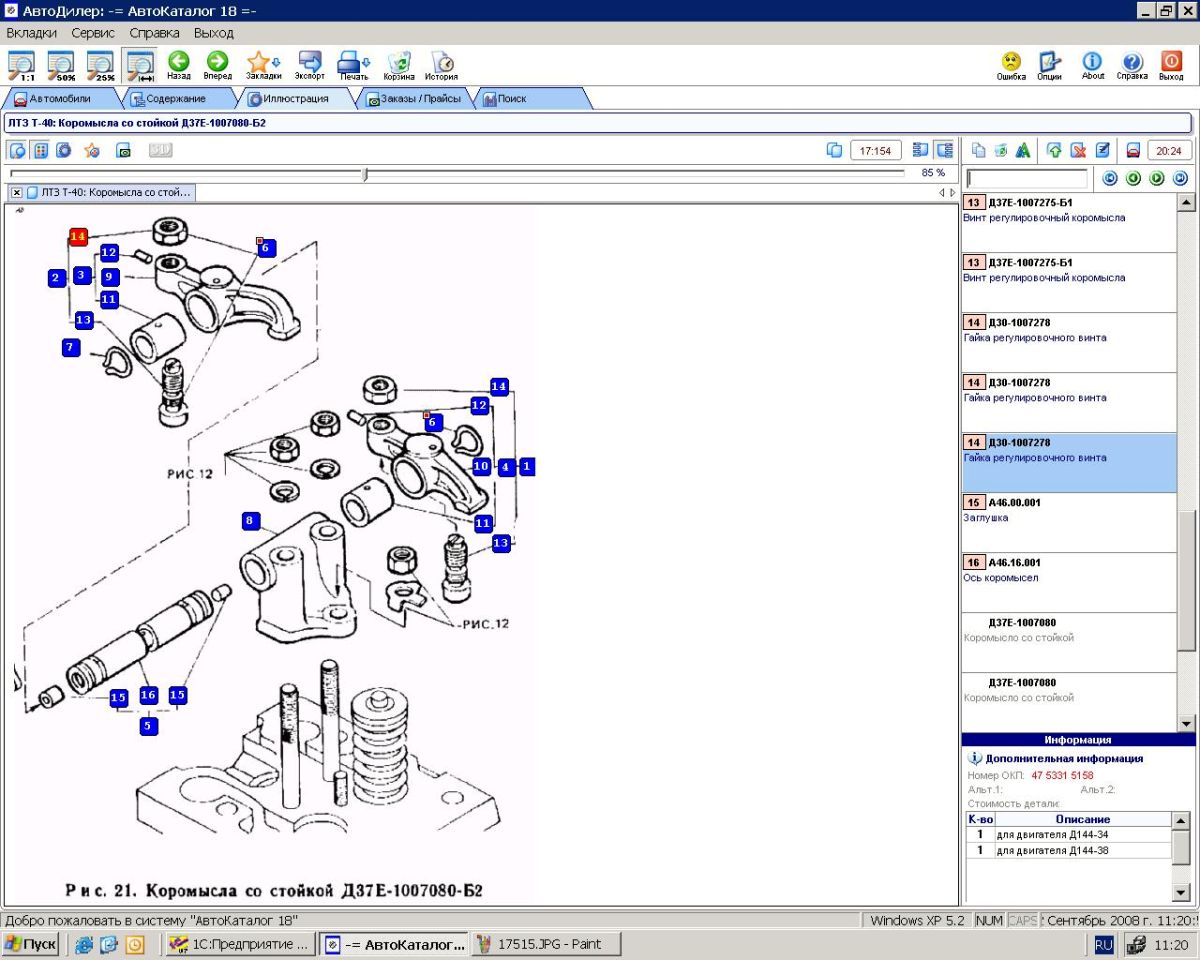Open the Печать print dropdown
This screenshot has height=960, width=1200.
(353, 64)
